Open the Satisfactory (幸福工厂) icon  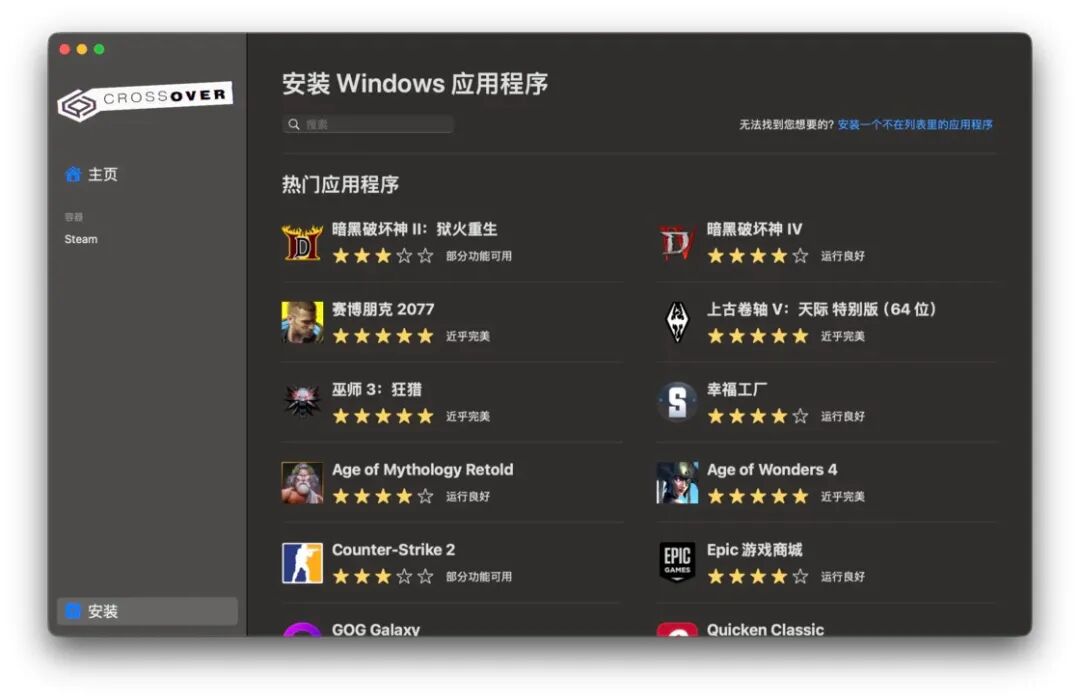tap(677, 402)
